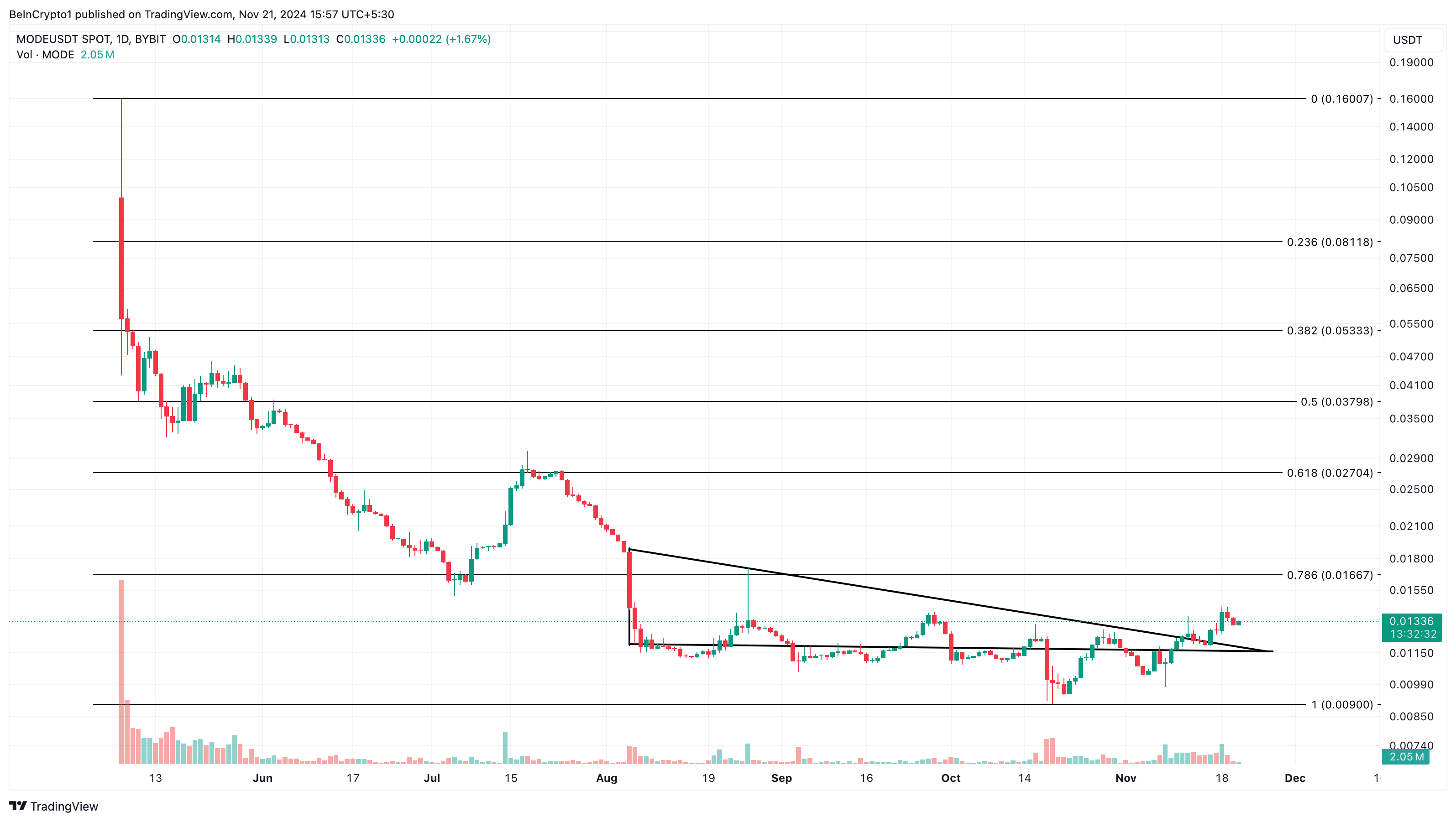Click the 0.382 (0.05333) Fibonacci label
The image size is (1456, 822).
[x=1330, y=331]
